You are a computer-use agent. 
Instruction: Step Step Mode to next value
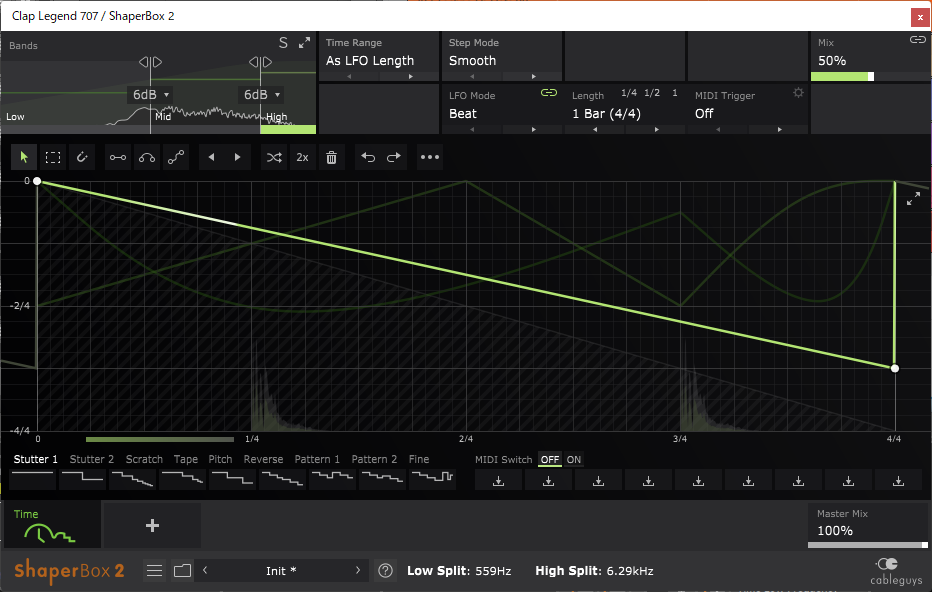[x=533, y=77]
